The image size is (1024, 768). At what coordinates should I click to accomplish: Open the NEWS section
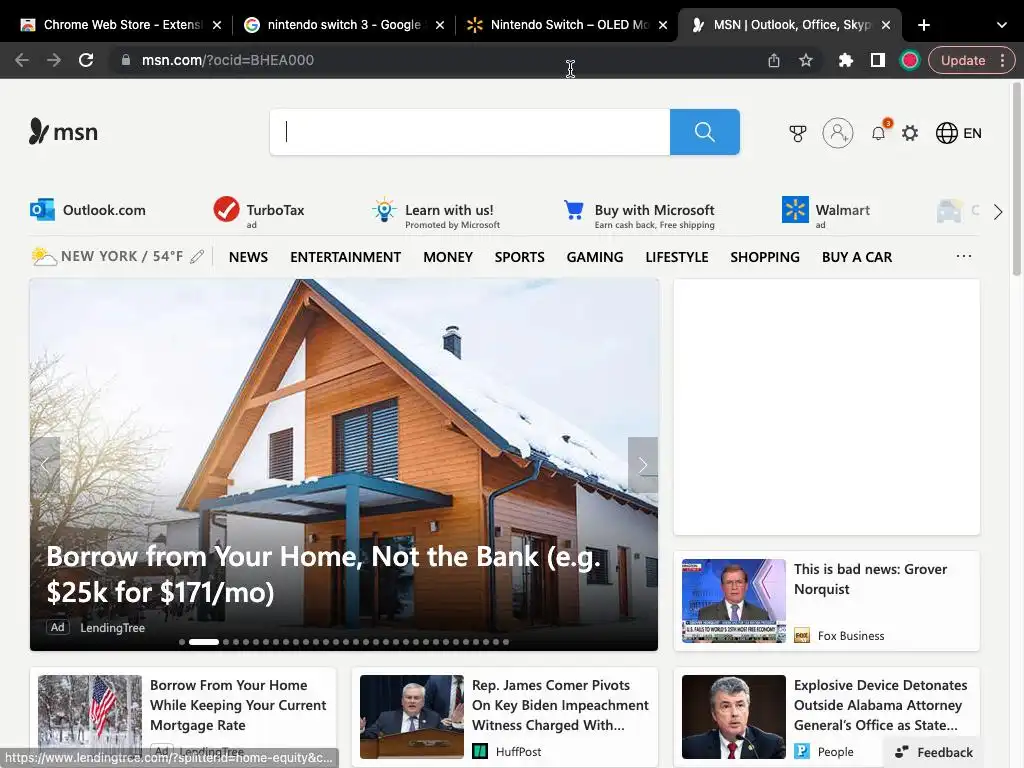(248, 257)
